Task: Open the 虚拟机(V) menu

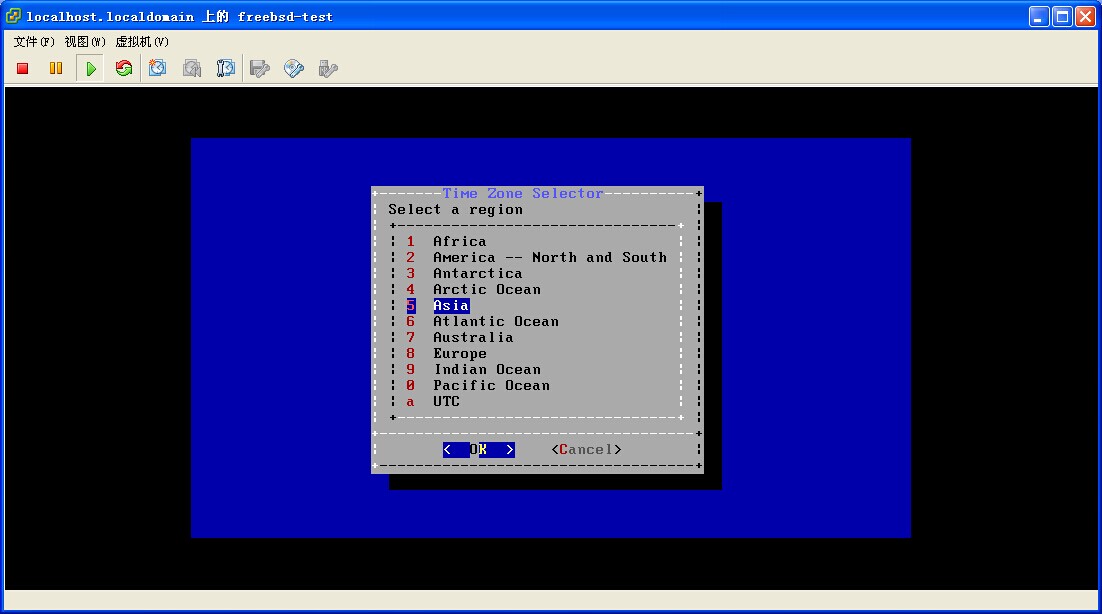Action: [142, 42]
